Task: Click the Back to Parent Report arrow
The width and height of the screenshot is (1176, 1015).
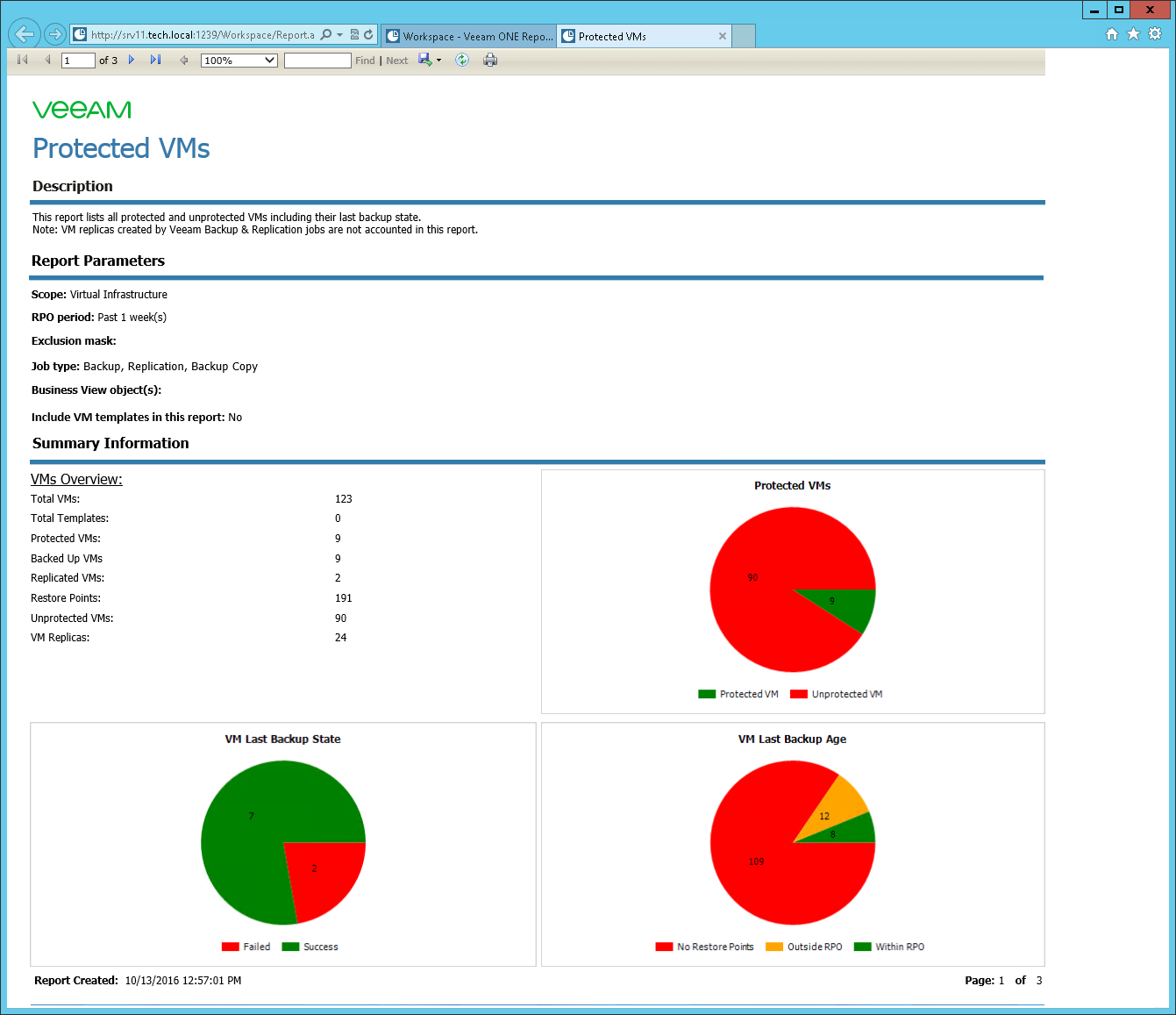Action: [x=183, y=60]
